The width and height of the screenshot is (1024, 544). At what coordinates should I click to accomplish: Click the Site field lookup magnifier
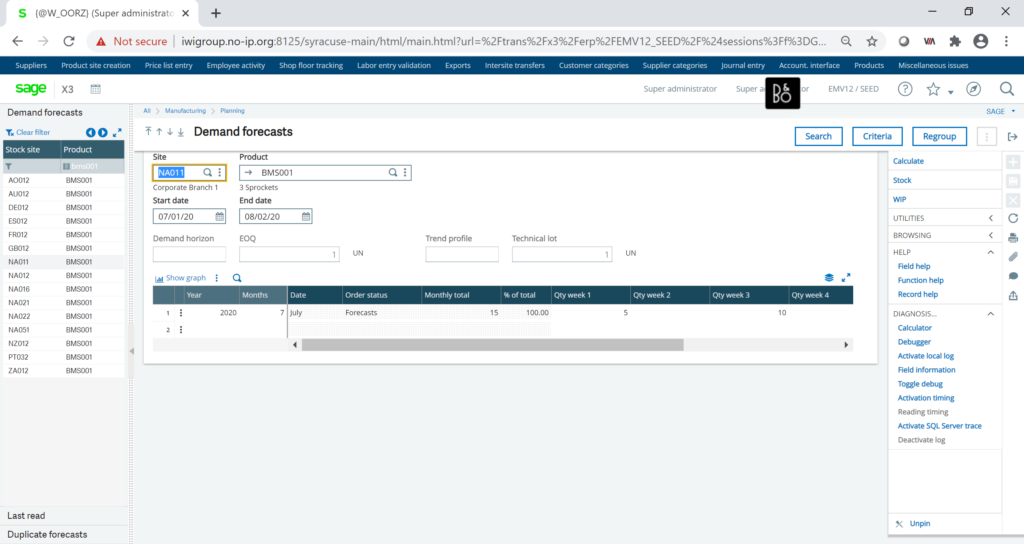tap(208, 172)
